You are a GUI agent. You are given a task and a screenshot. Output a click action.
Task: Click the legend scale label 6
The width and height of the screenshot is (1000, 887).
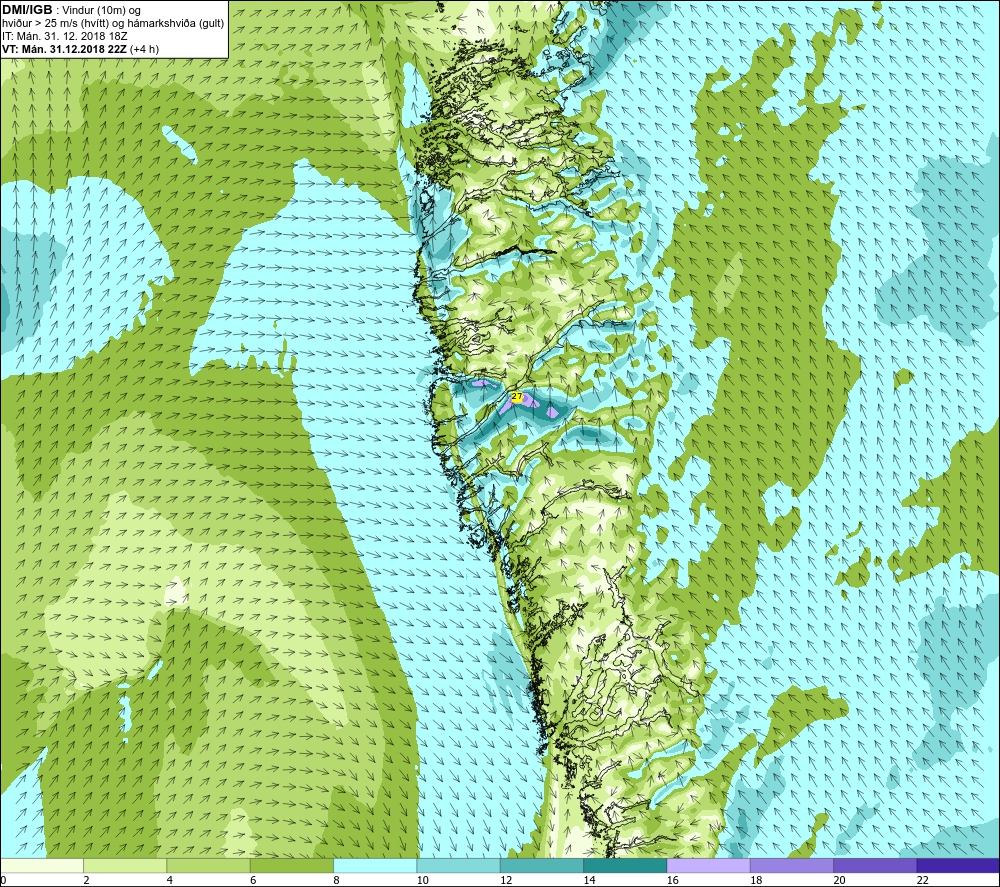253,880
